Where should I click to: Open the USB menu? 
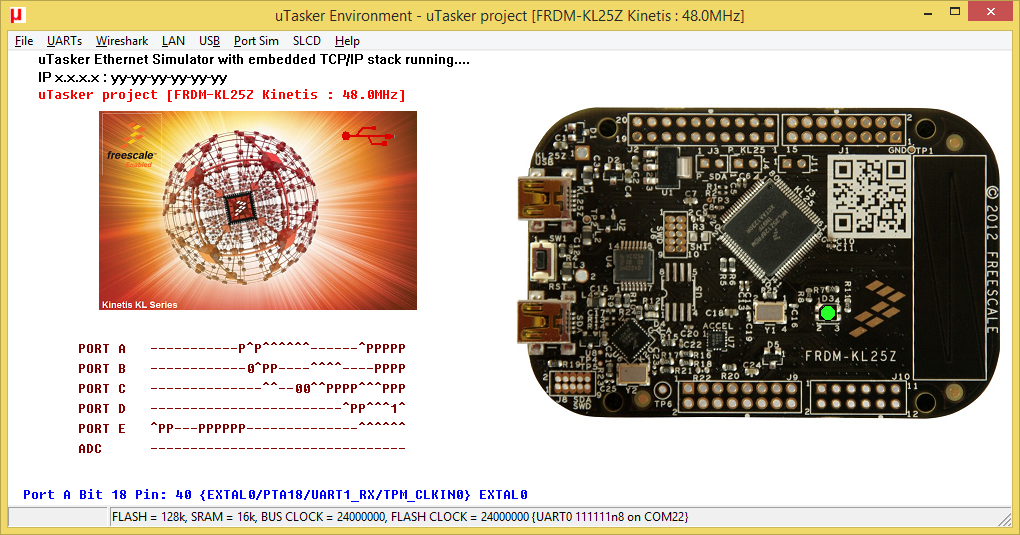(x=209, y=41)
